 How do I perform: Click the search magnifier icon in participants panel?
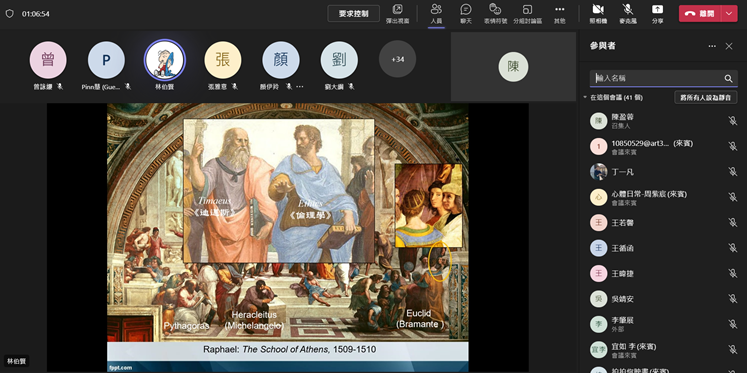click(x=728, y=79)
